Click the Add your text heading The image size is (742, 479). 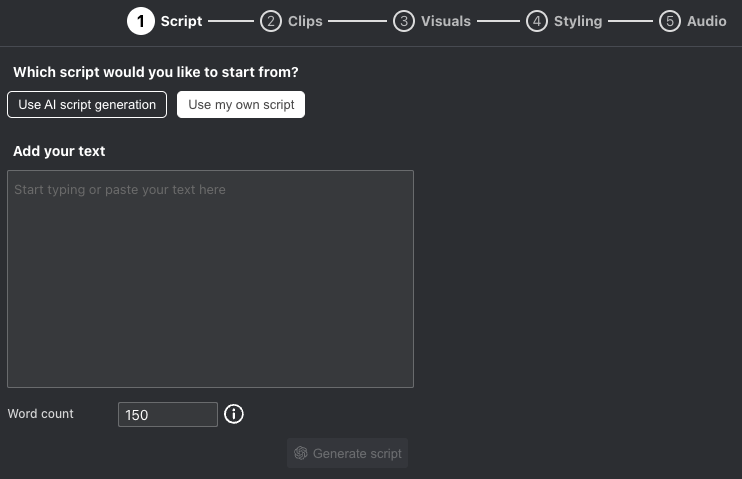pyautogui.click(x=59, y=151)
